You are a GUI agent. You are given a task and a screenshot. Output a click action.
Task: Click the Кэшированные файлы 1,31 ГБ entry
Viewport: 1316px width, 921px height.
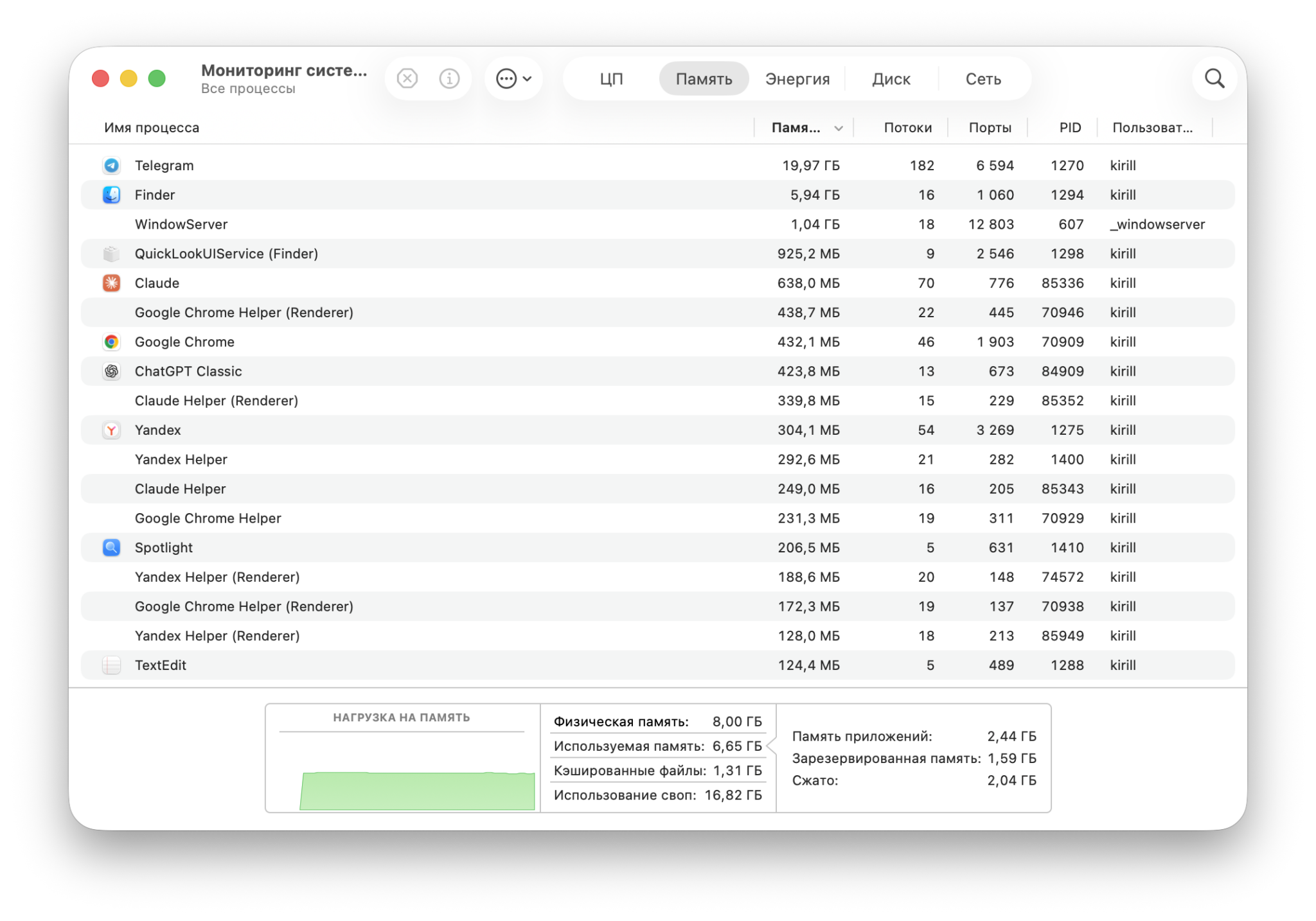tap(657, 771)
